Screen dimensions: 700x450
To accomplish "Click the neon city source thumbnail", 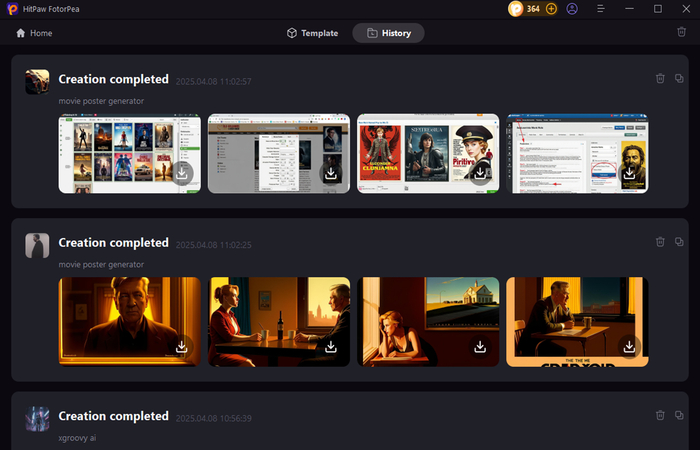I will click(37, 419).
